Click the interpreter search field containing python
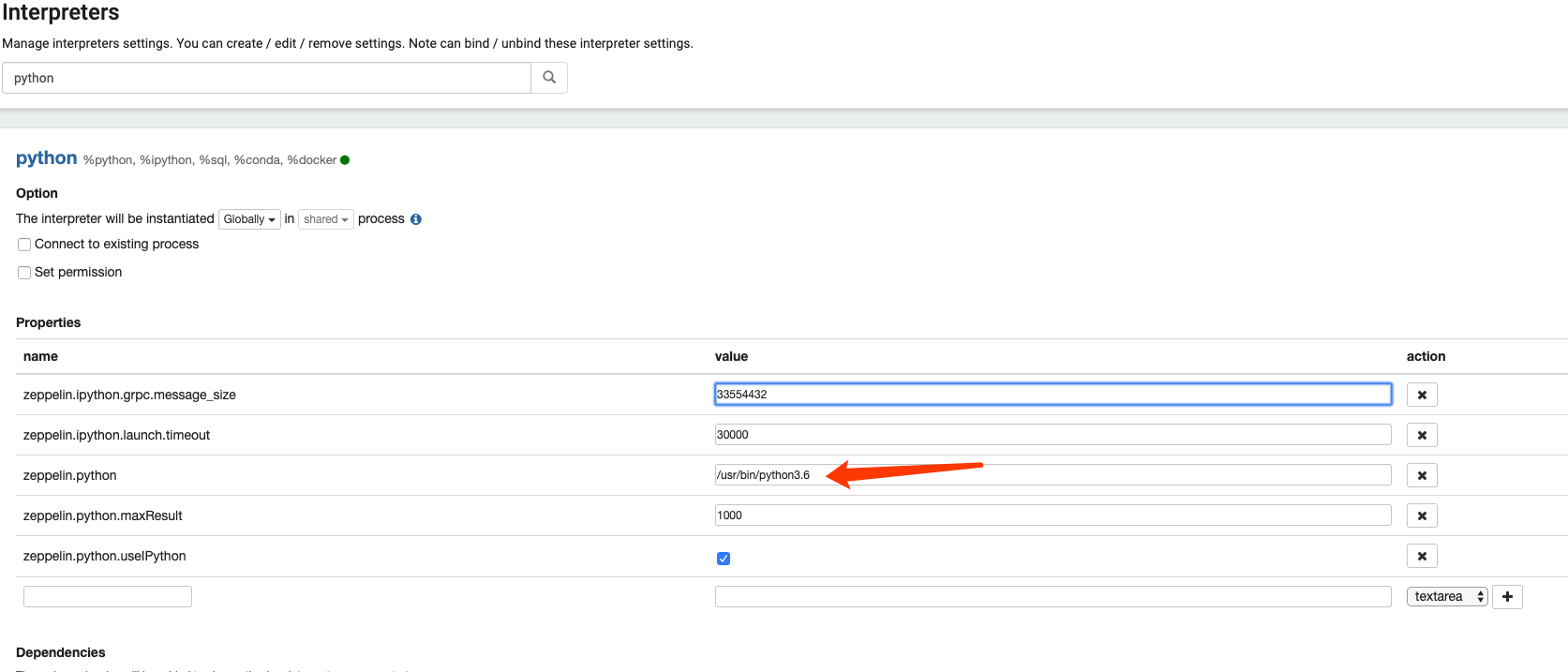Image resolution: width=1568 pixels, height=672 pixels. (x=267, y=78)
